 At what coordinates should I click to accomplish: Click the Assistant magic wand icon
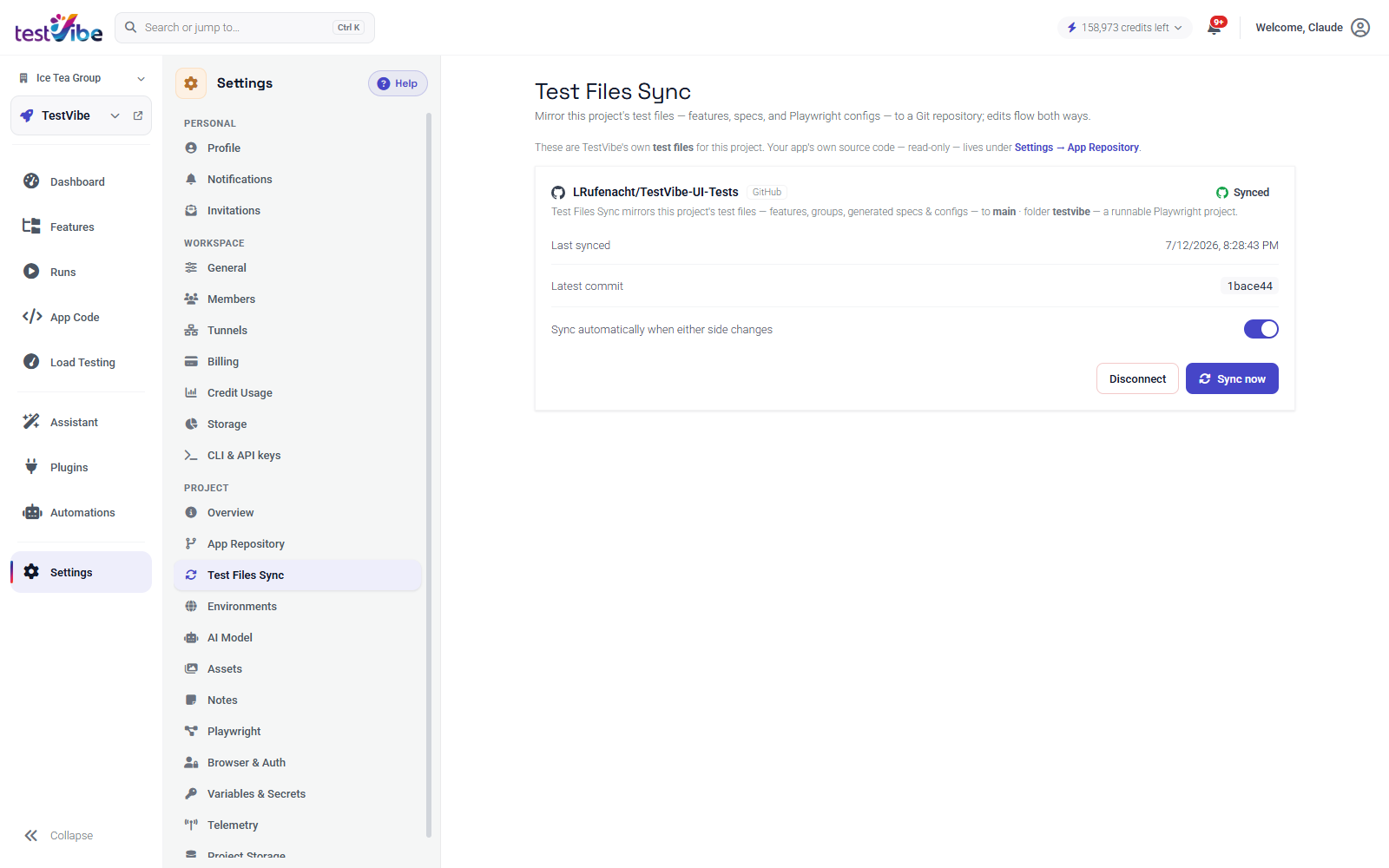[31, 422]
